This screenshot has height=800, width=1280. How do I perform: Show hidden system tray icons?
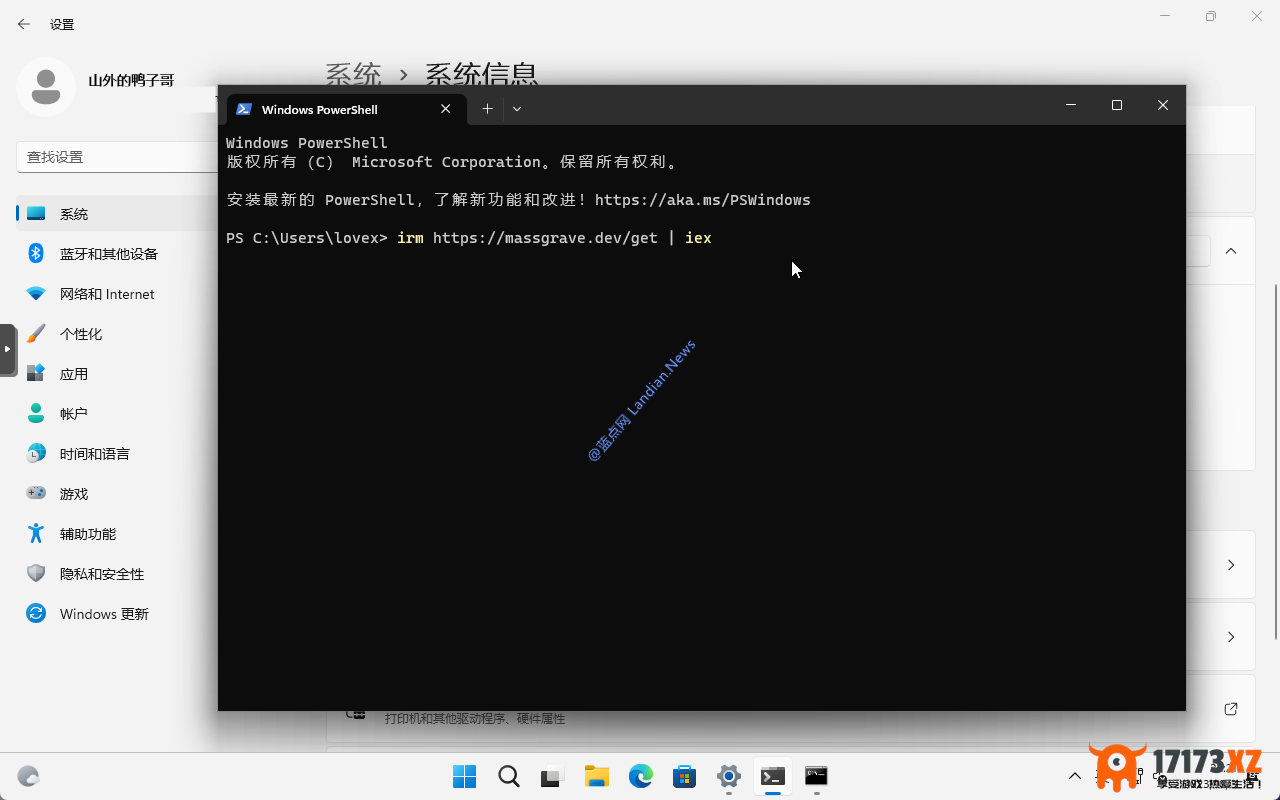1075,776
